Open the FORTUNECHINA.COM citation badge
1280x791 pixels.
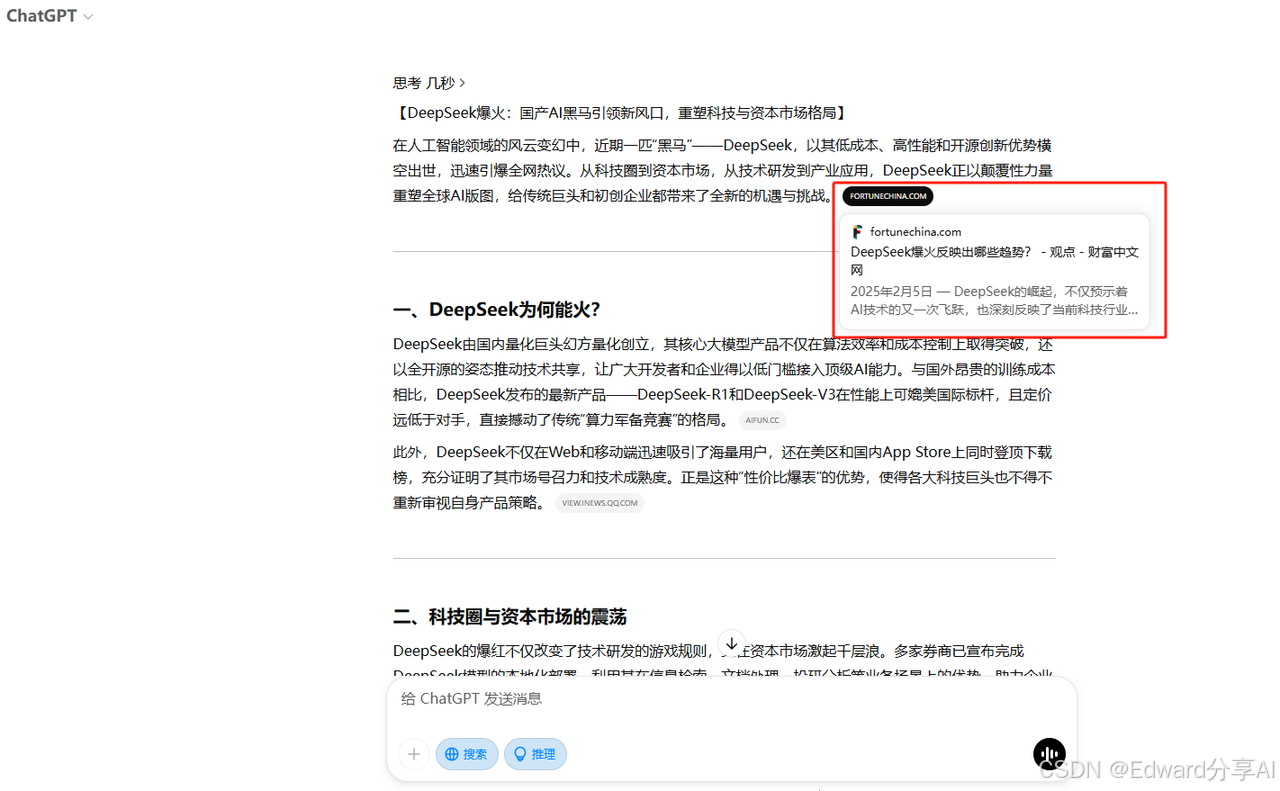(x=887, y=196)
